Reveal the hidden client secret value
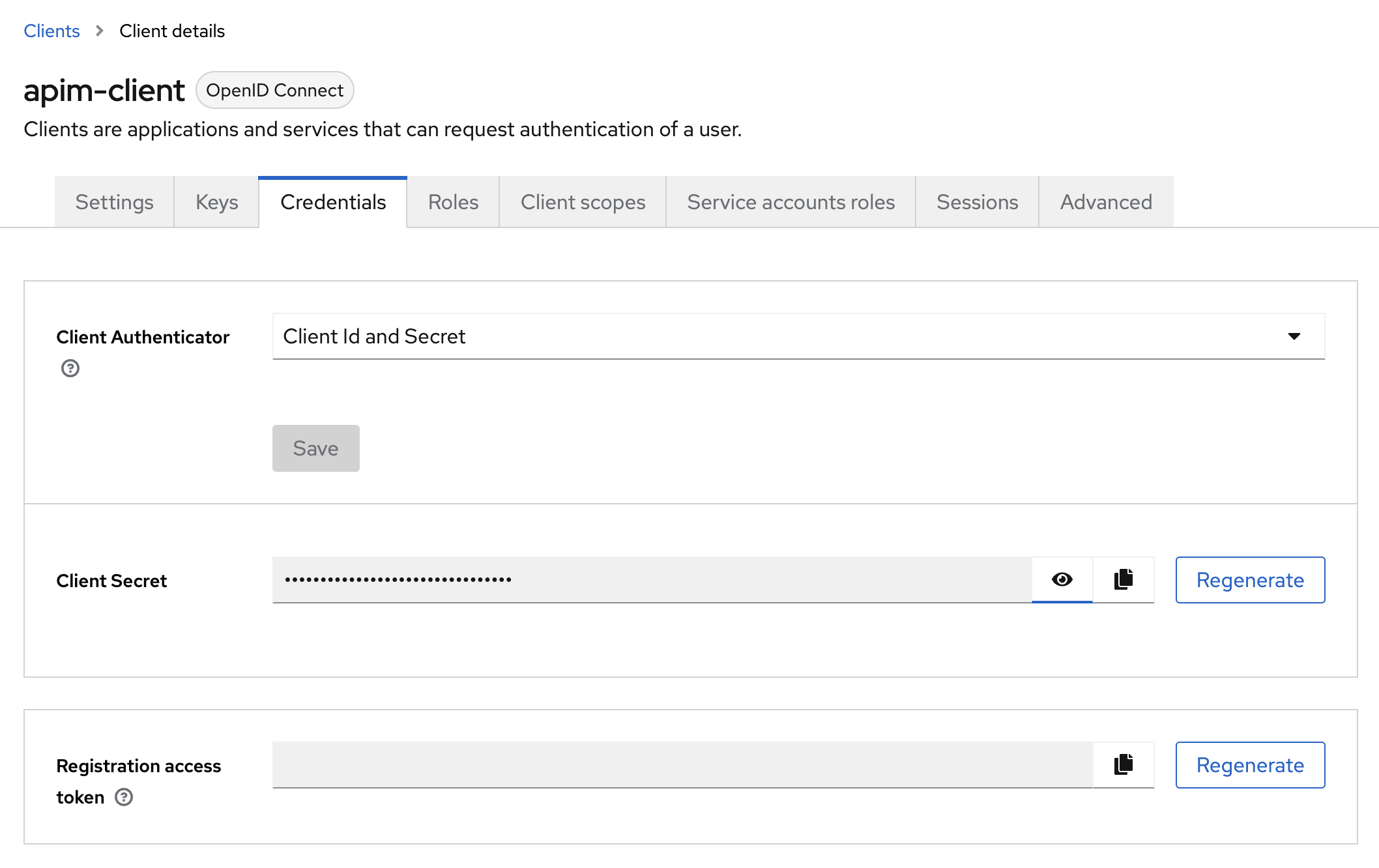This screenshot has width=1379, height=868. [1062, 579]
